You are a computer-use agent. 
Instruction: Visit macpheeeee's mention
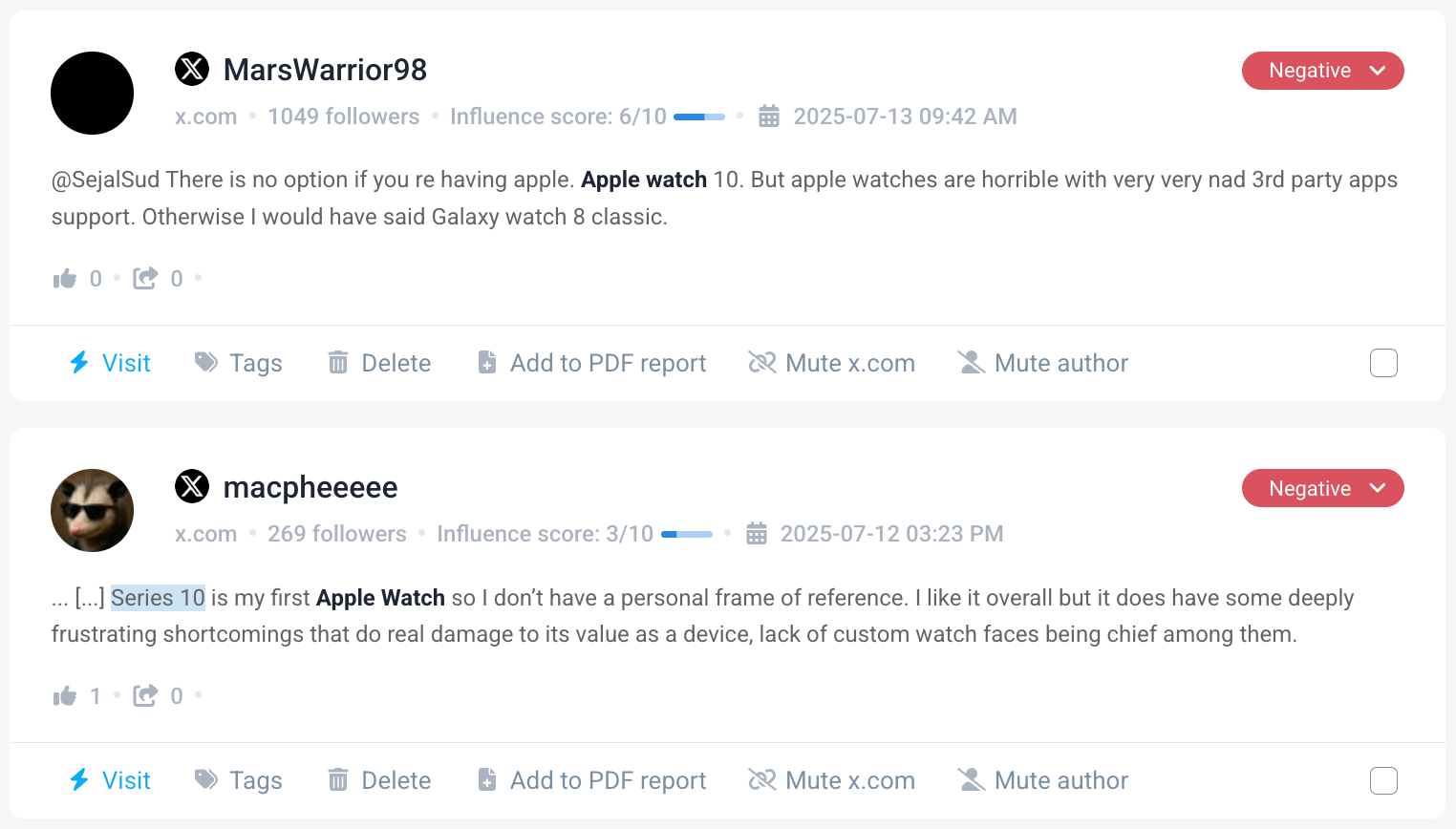coord(110,780)
